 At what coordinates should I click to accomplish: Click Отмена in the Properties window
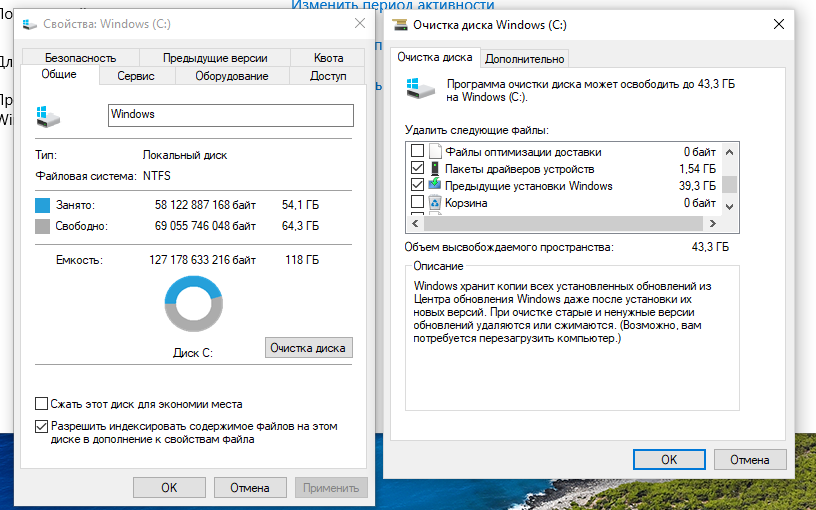coord(250,488)
